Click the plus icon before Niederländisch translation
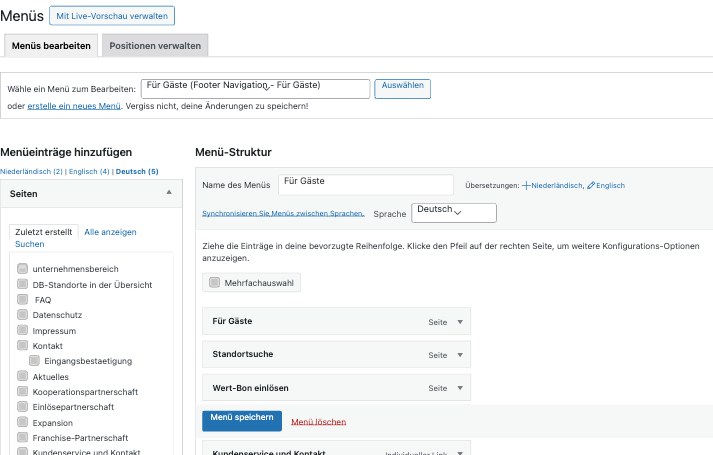The image size is (713, 455). pos(526,185)
